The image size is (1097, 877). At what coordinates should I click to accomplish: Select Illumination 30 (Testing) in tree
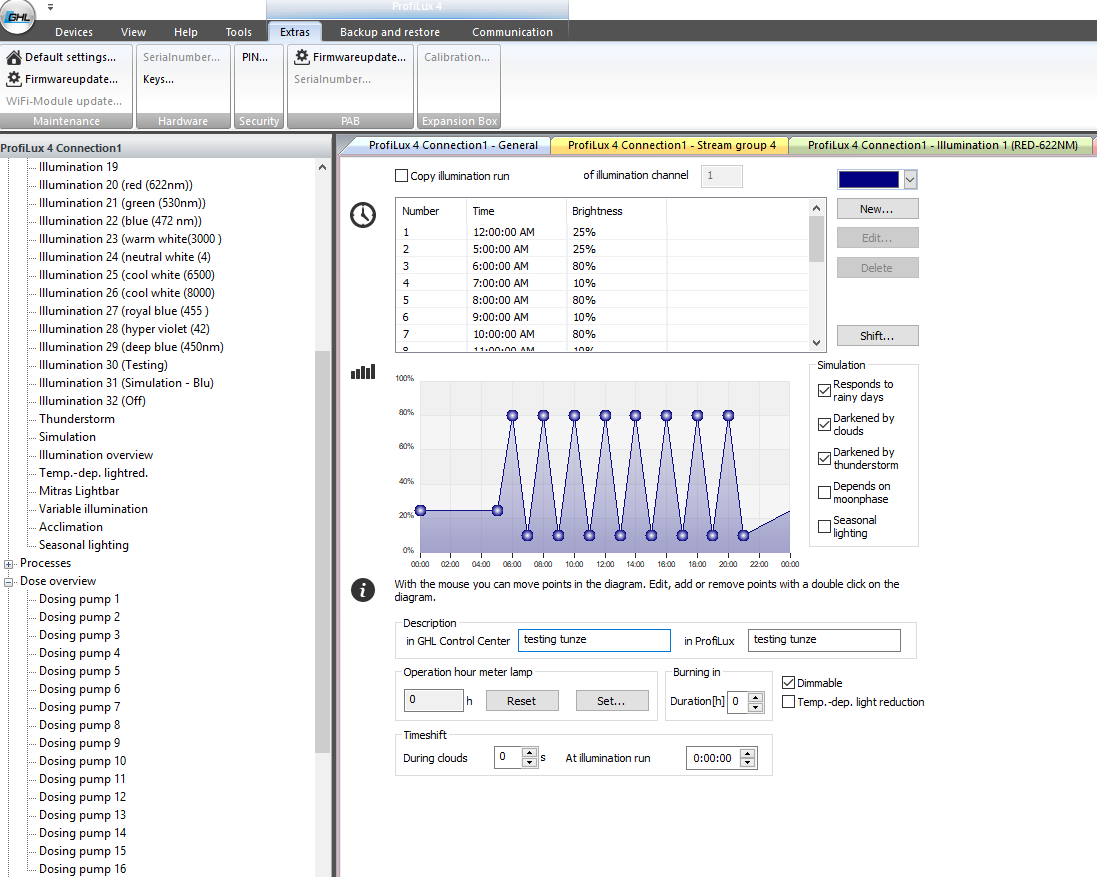(x=103, y=365)
